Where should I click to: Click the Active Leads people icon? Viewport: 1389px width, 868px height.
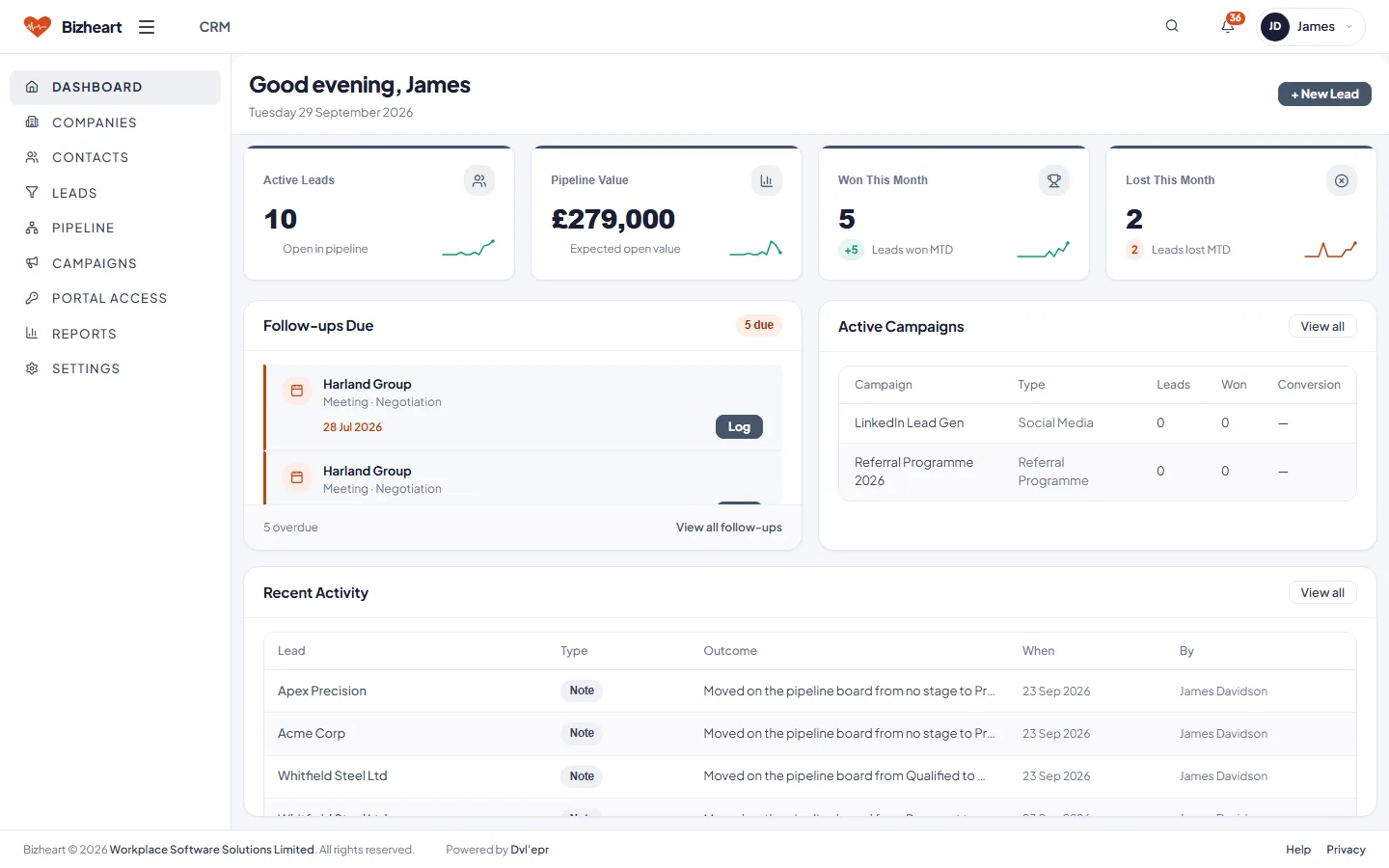click(479, 180)
